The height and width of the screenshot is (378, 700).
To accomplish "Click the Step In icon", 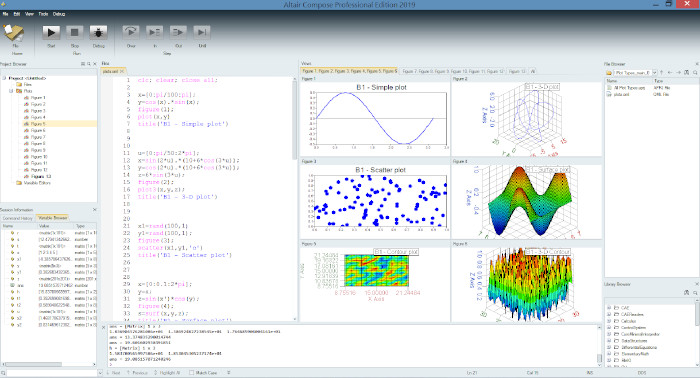I will click(155, 33).
